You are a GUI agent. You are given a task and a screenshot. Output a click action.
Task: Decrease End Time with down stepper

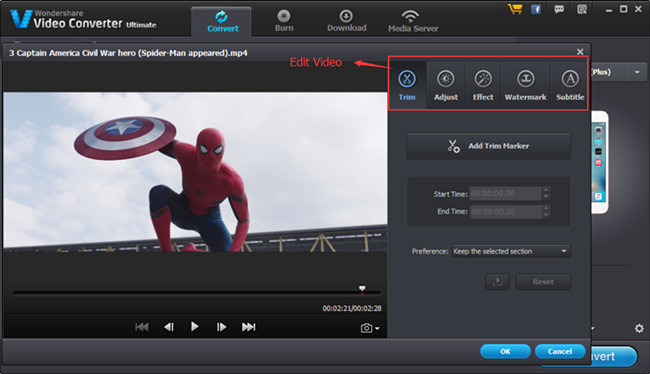point(546,215)
